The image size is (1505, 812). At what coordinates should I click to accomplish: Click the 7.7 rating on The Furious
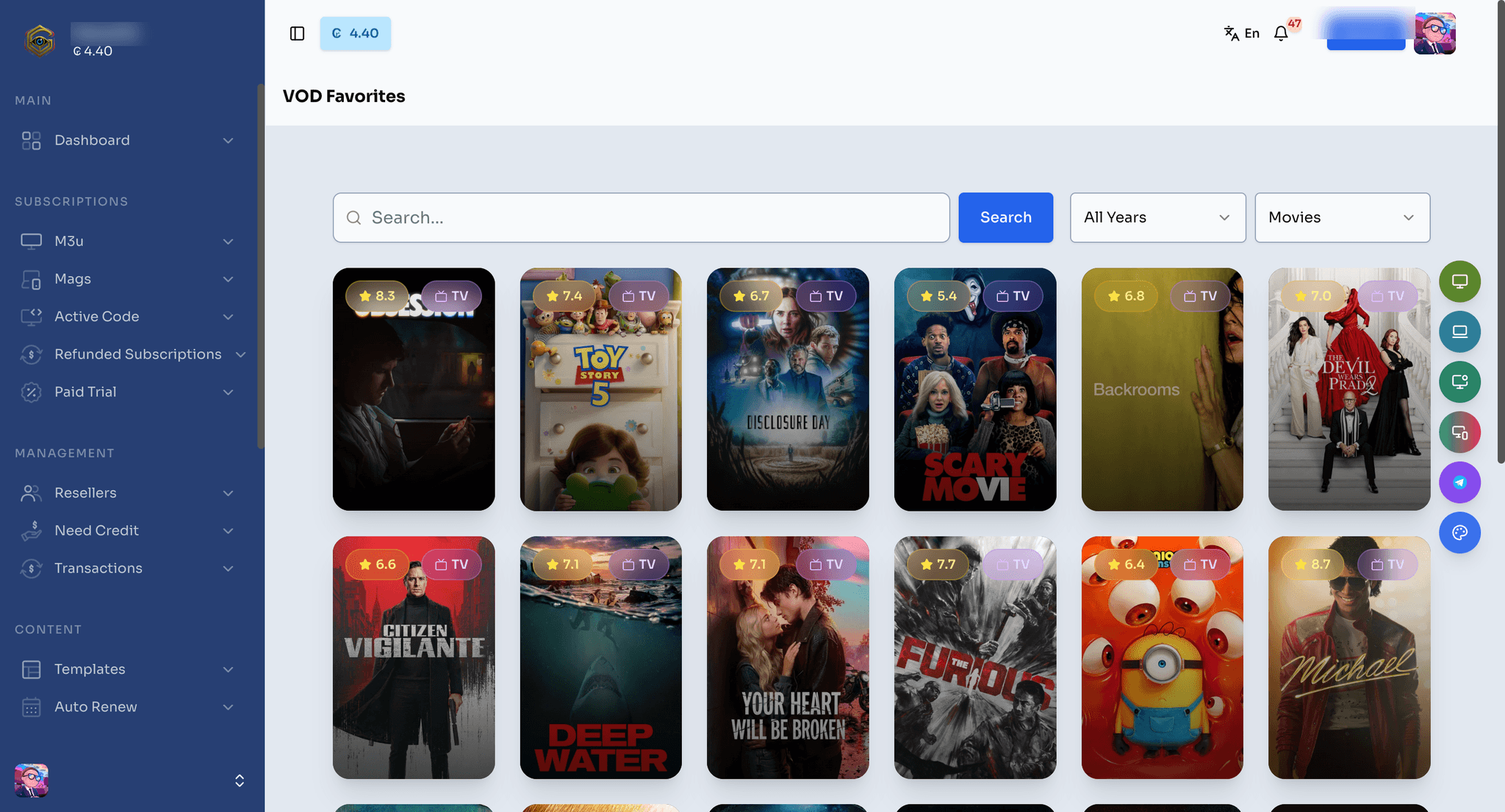click(x=938, y=564)
